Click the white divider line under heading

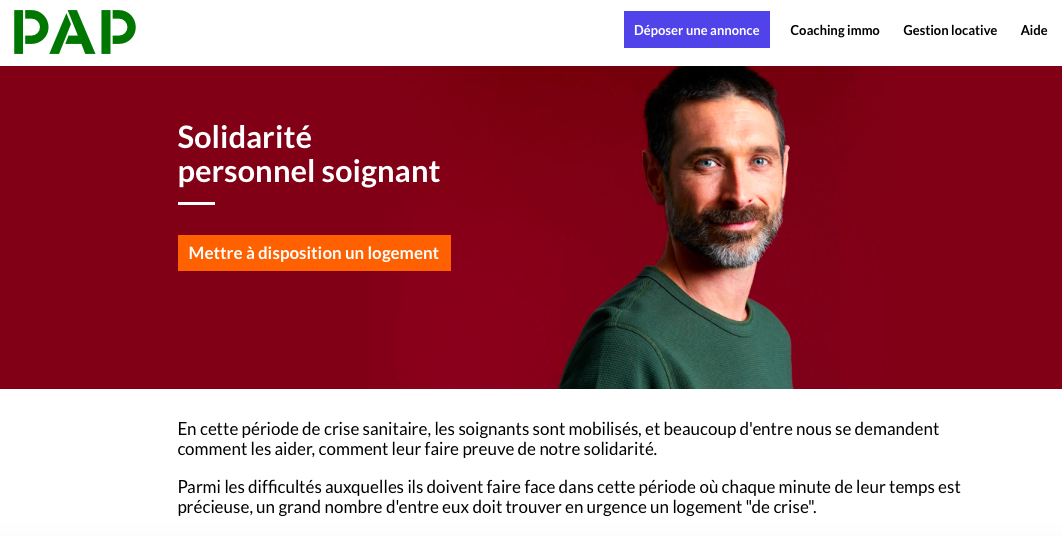196,203
